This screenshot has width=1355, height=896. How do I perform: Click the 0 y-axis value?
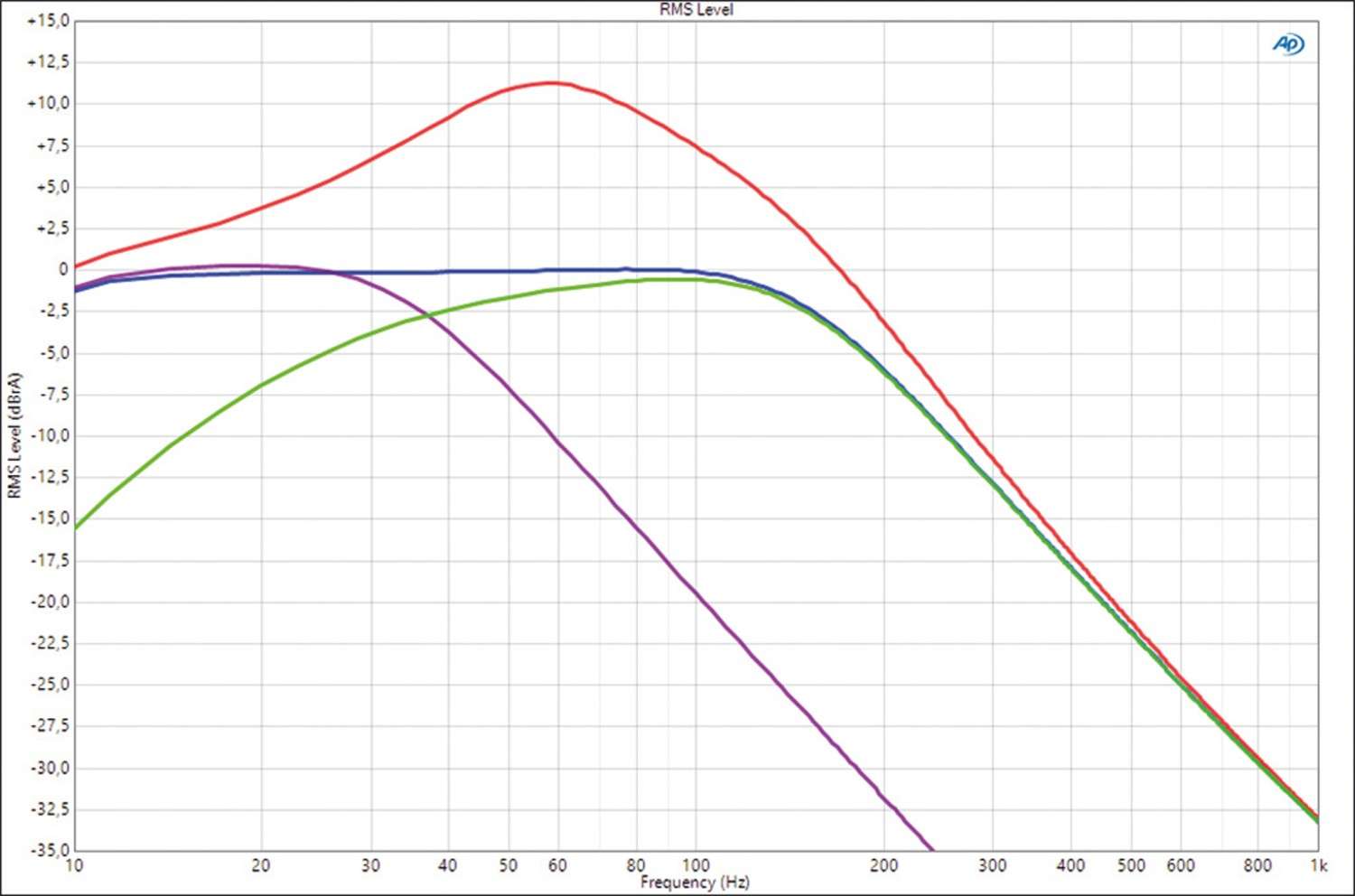(63, 269)
